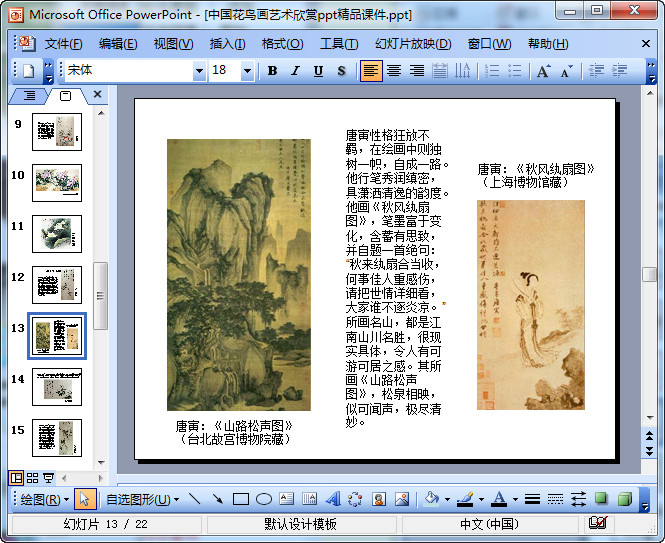Screen dimensions: 665x543
Task: Open the 绘图(R) drawing menu
Action: 45,500
